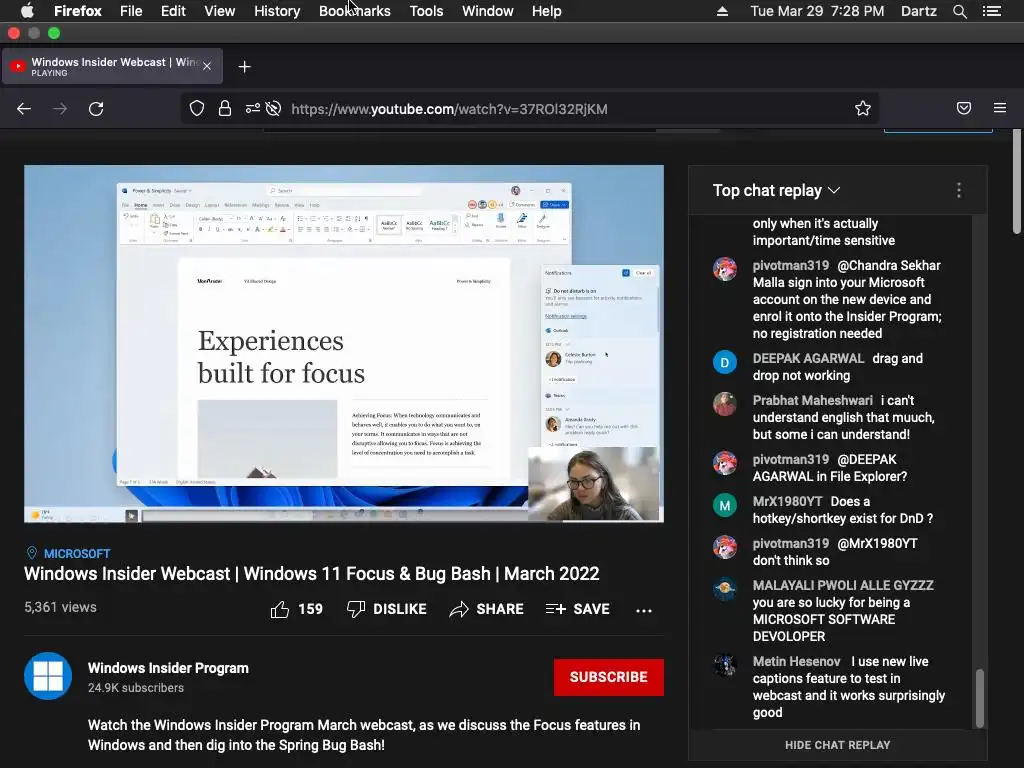Click the MICROSOFT location link

tap(77, 554)
